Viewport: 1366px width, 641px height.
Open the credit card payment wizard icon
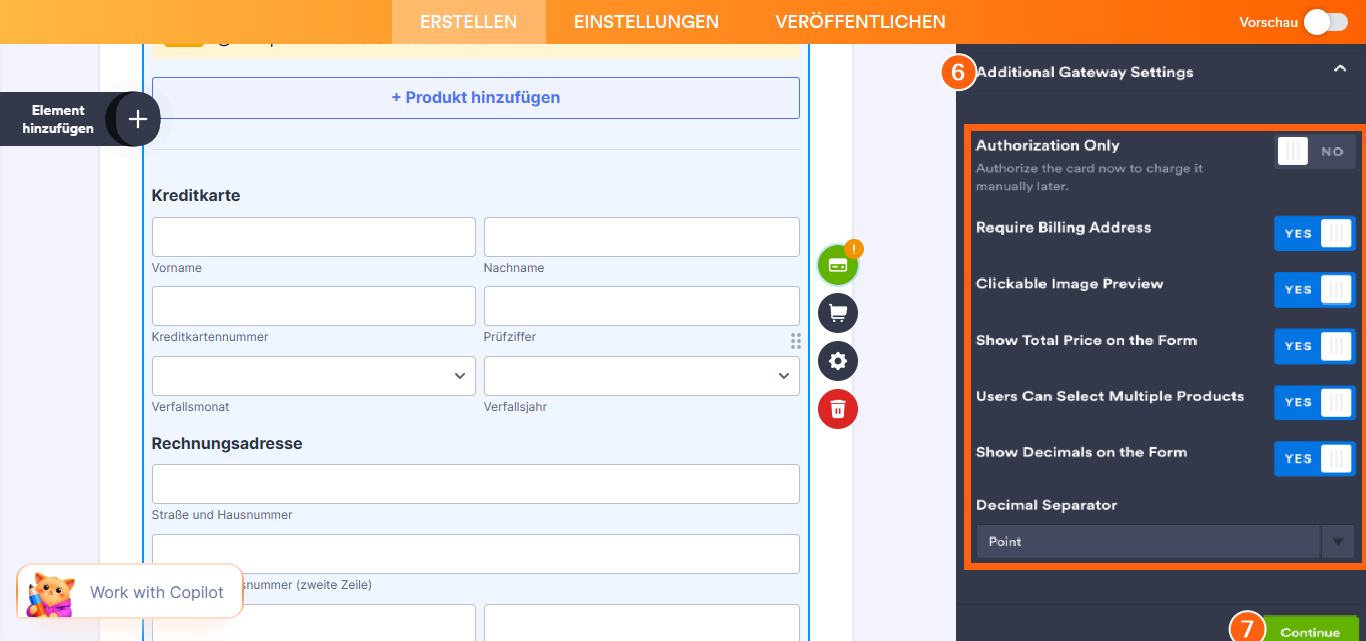[x=838, y=265]
